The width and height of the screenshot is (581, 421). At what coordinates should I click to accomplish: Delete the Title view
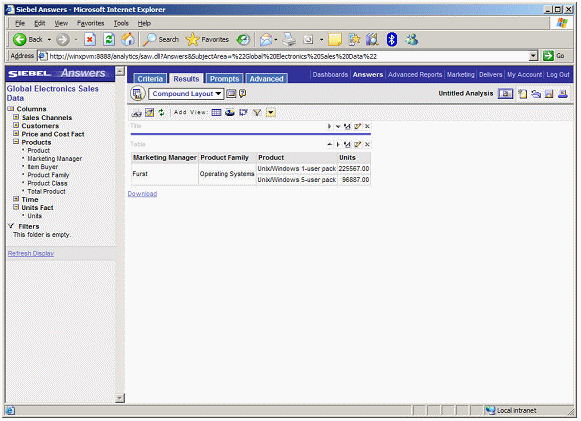367,127
